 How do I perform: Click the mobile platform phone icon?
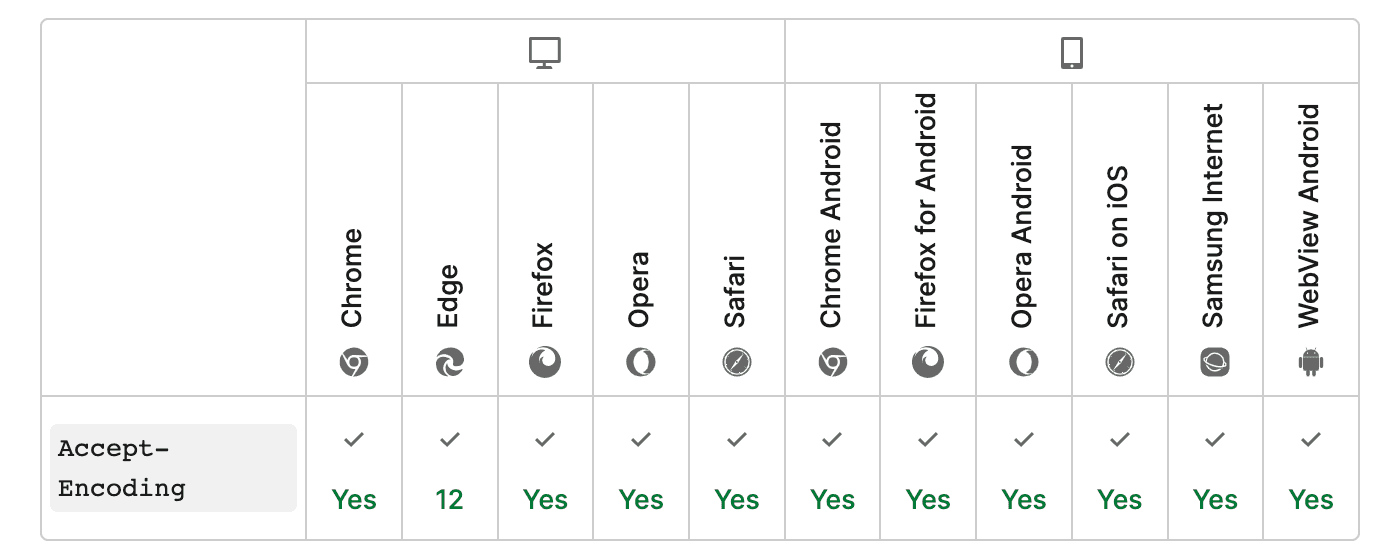(x=1071, y=52)
